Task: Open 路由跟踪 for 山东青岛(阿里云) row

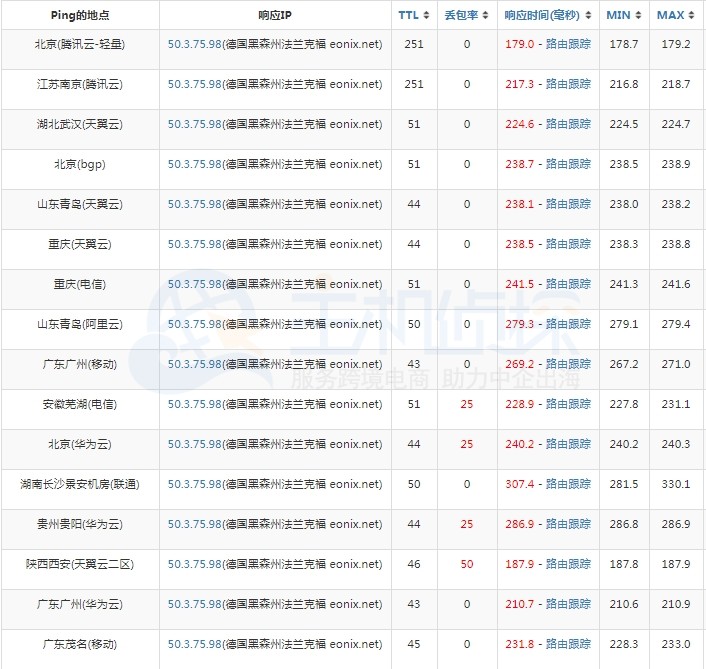Action: (x=568, y=325)
